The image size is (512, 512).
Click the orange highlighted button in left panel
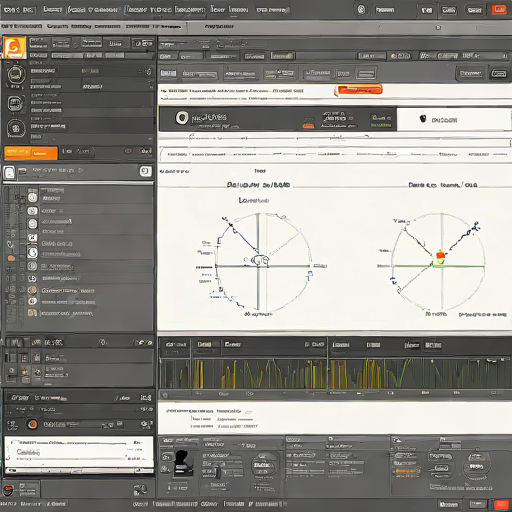pos(31,153)
